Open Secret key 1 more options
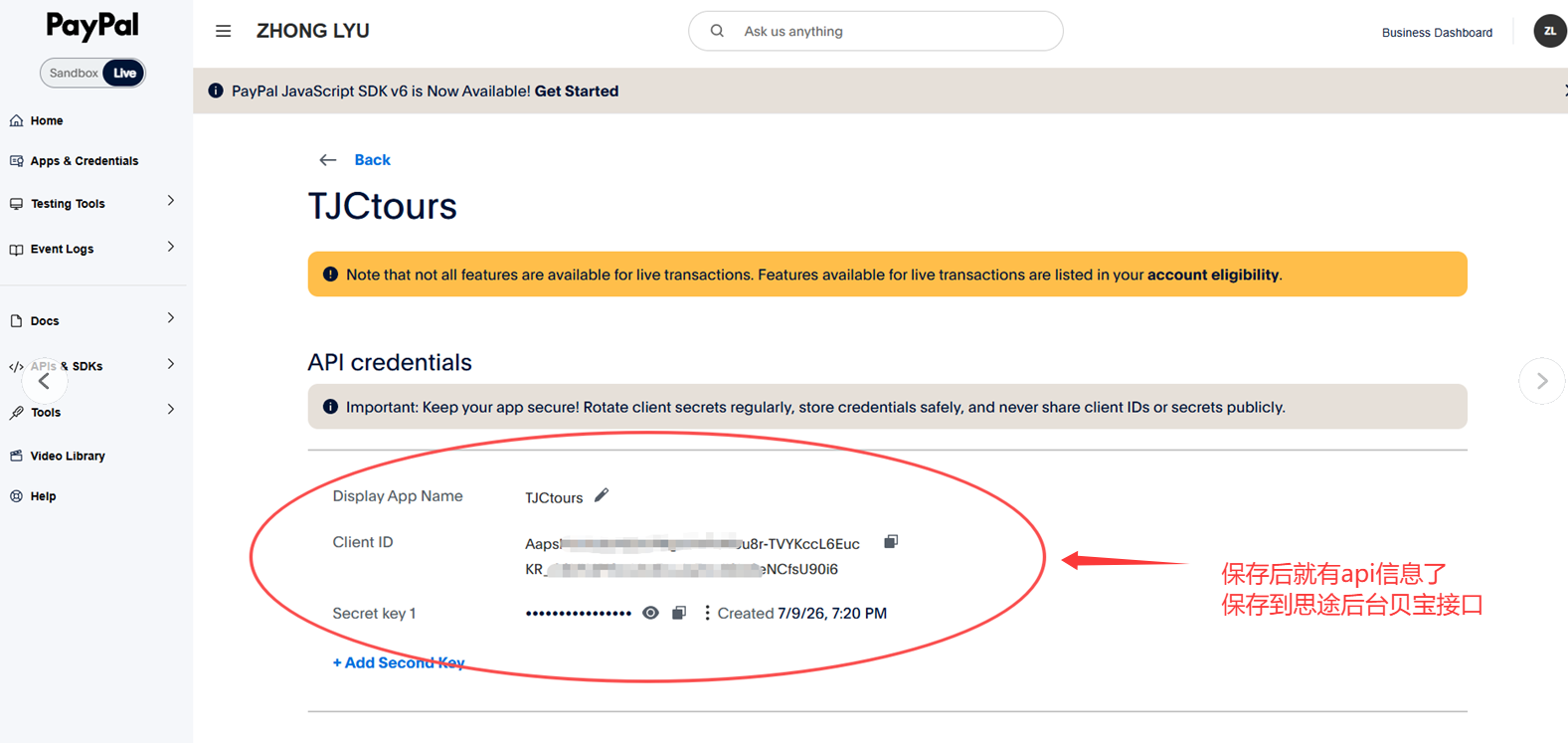 [x=707, y=613]
